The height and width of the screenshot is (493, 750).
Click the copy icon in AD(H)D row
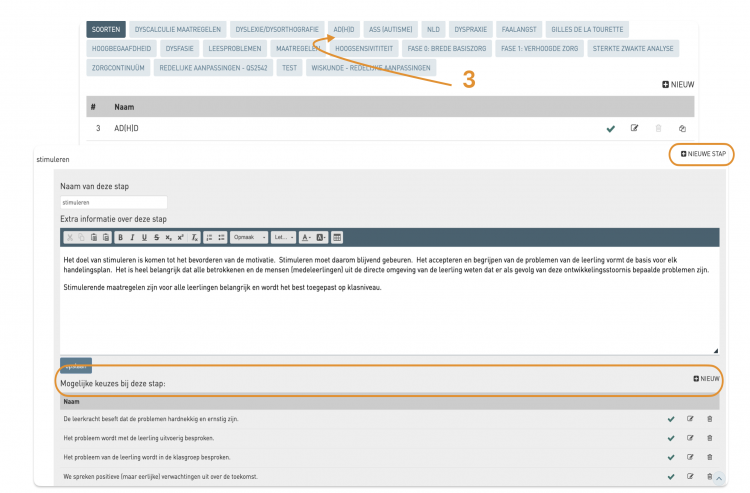(682, 128)
